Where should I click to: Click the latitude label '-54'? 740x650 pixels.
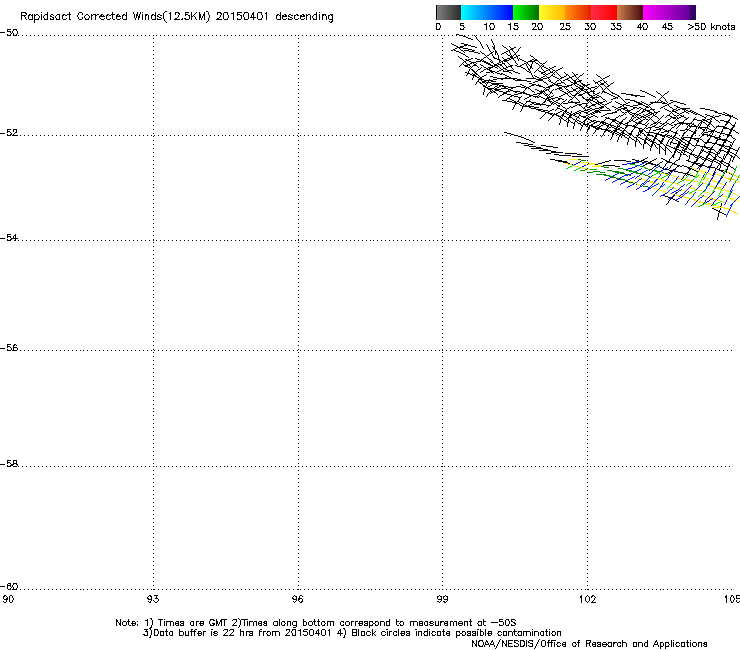(x=9, y=237)
